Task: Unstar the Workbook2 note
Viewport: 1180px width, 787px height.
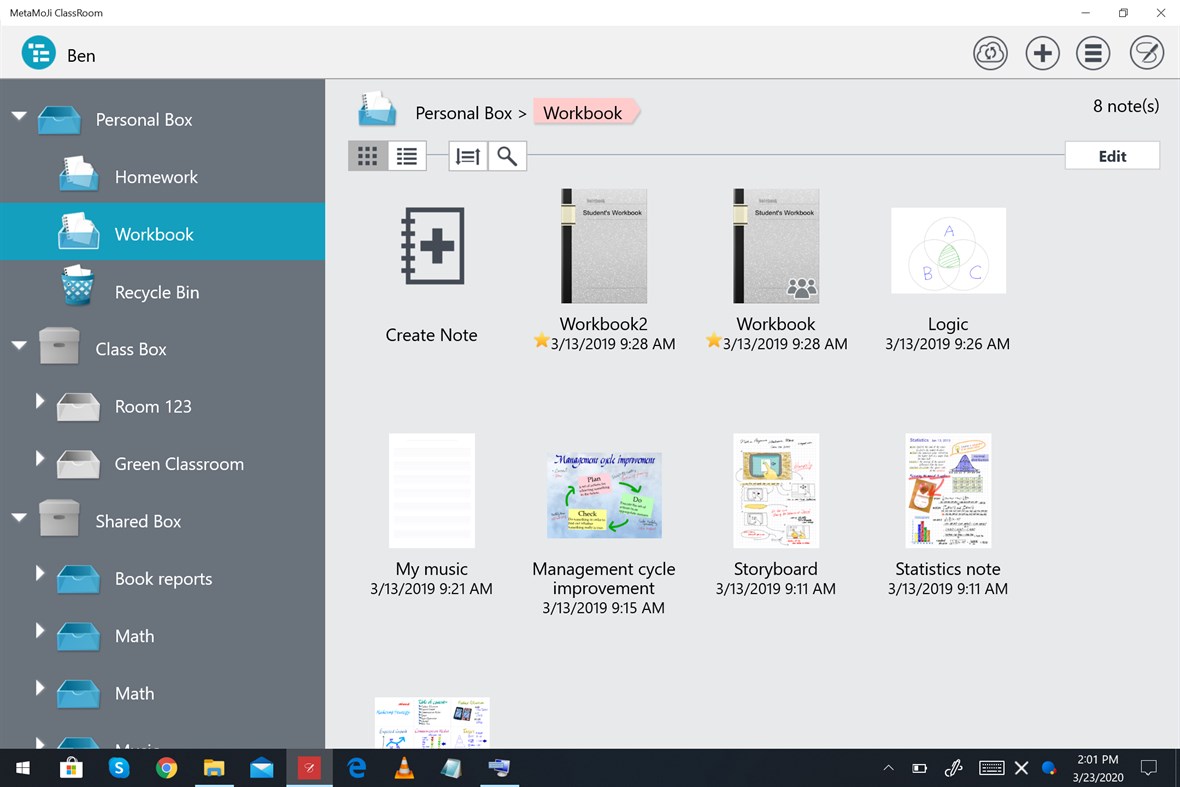Action: [x=541, y=341]
